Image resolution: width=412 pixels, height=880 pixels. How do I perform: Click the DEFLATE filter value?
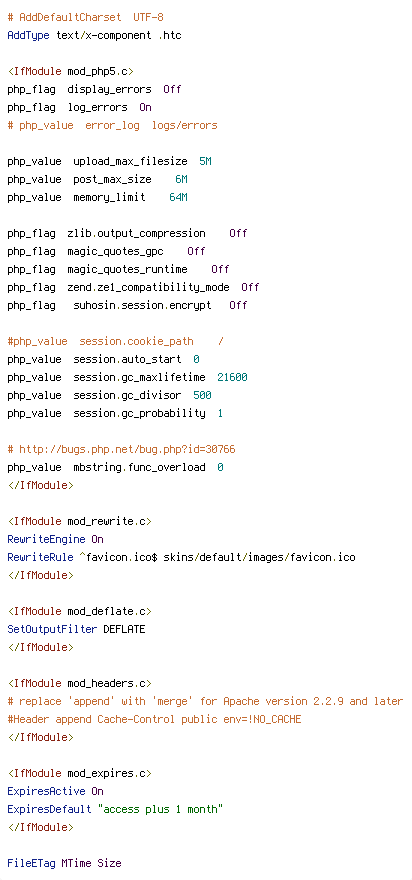coord(124,629)
